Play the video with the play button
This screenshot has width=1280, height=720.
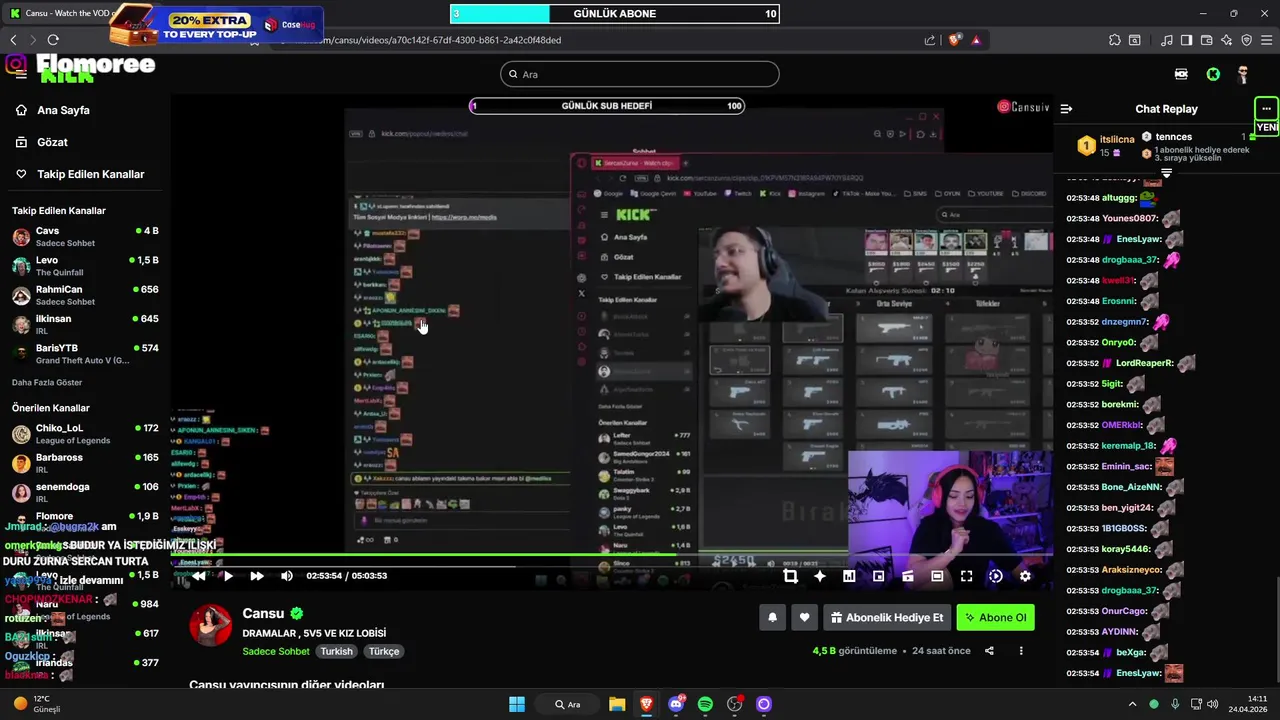(x=228, y=576)
